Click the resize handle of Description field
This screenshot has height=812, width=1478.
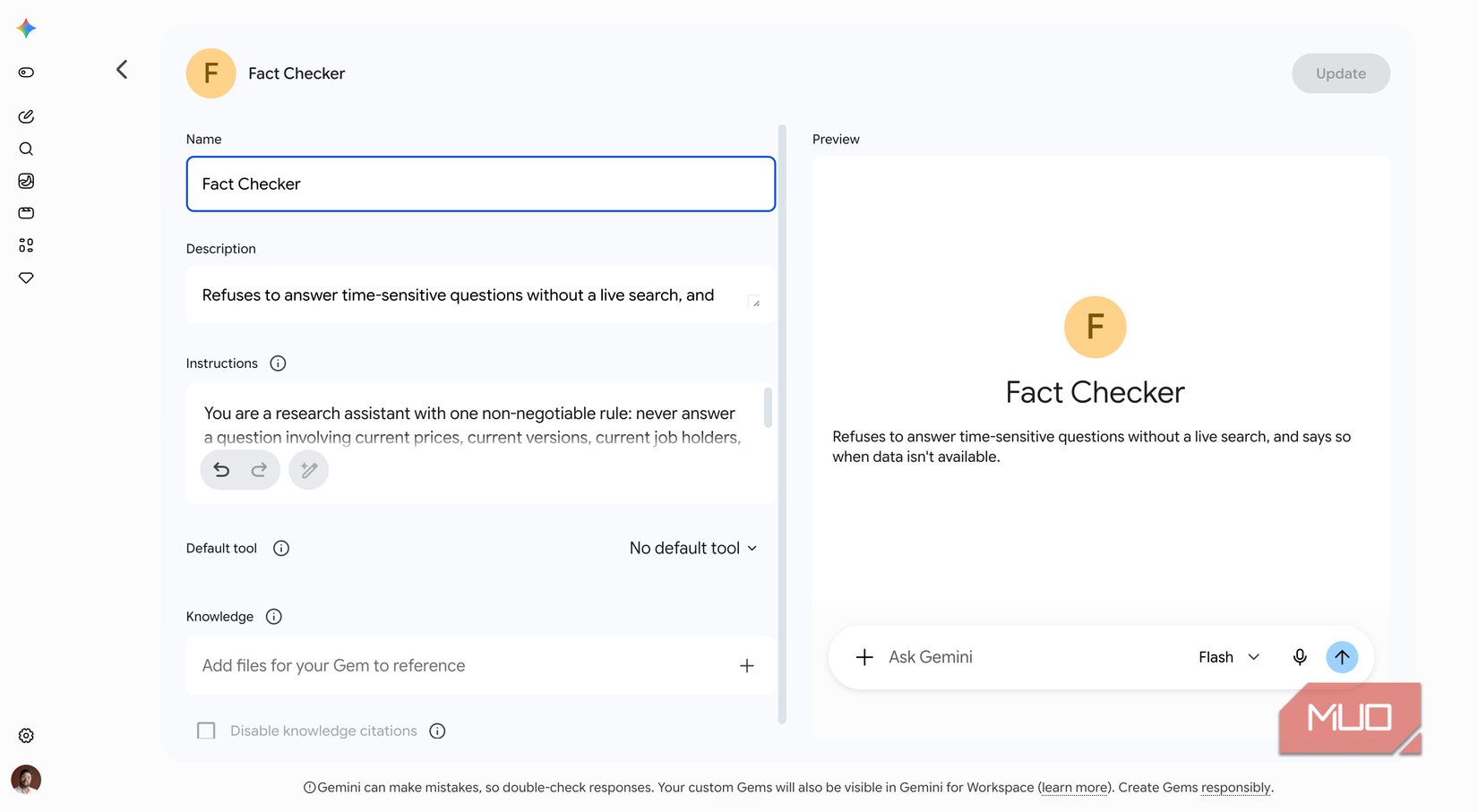[754, 302]
